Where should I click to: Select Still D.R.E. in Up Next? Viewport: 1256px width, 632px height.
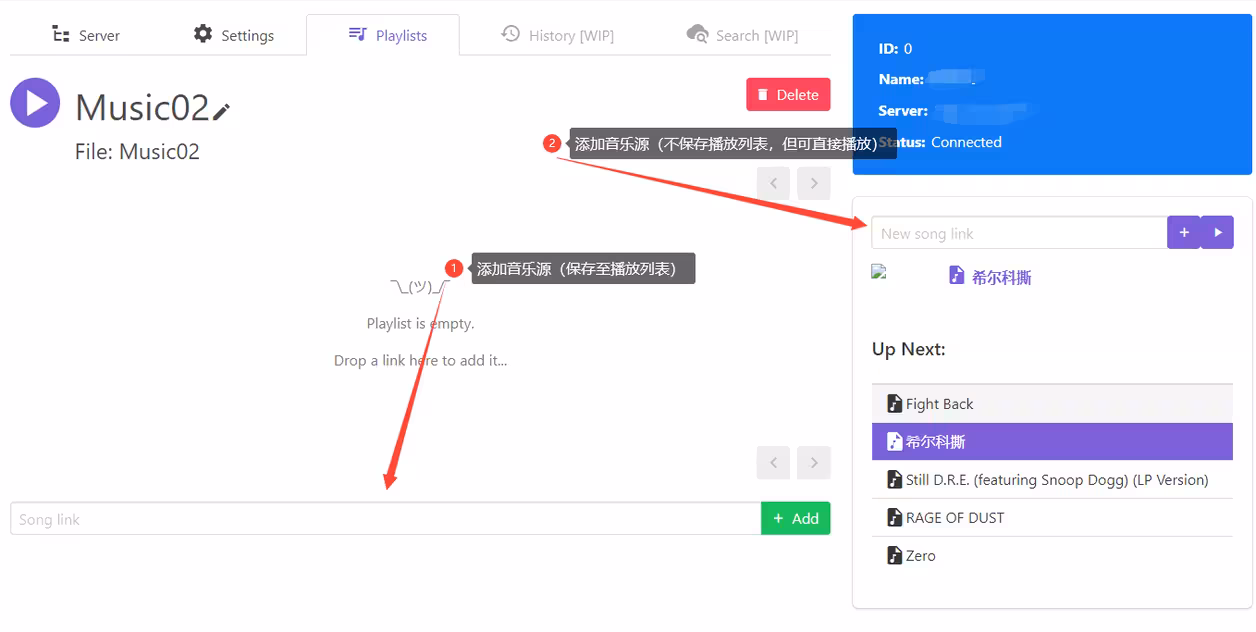1052,479
